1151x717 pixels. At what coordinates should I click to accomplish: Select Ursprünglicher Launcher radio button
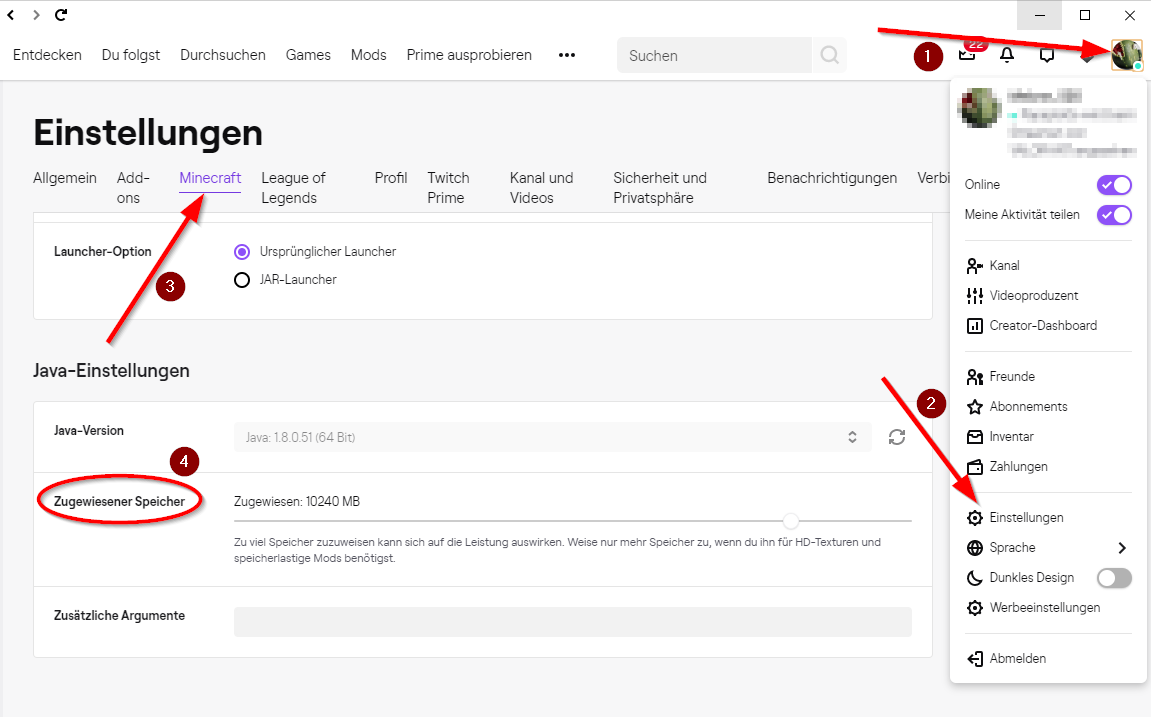click(x=242, y=252)
